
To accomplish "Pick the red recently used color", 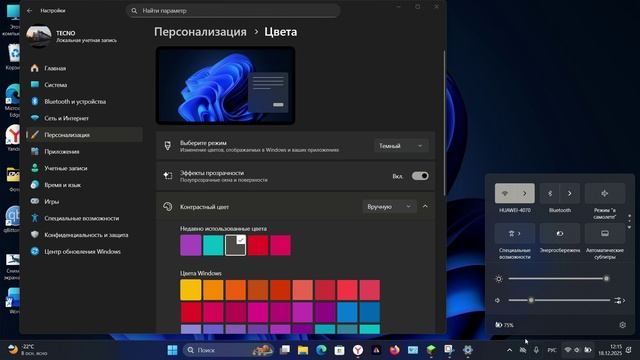I will click(x=258, y=245).
